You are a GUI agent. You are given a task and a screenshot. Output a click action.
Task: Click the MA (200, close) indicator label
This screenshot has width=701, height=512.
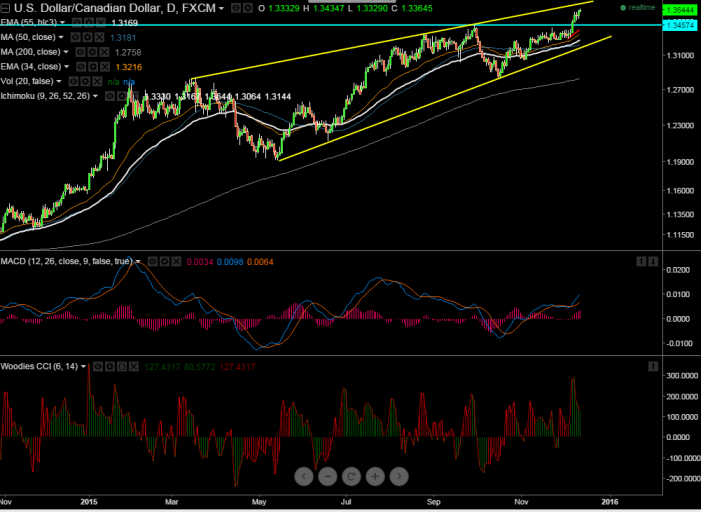tap(30, 52)
